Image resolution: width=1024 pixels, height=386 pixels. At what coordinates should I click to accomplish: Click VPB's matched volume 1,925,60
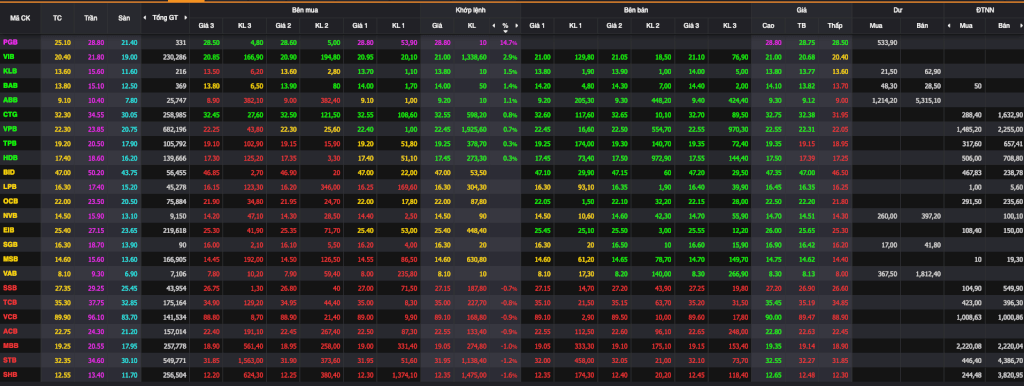[x=475, y=129]
